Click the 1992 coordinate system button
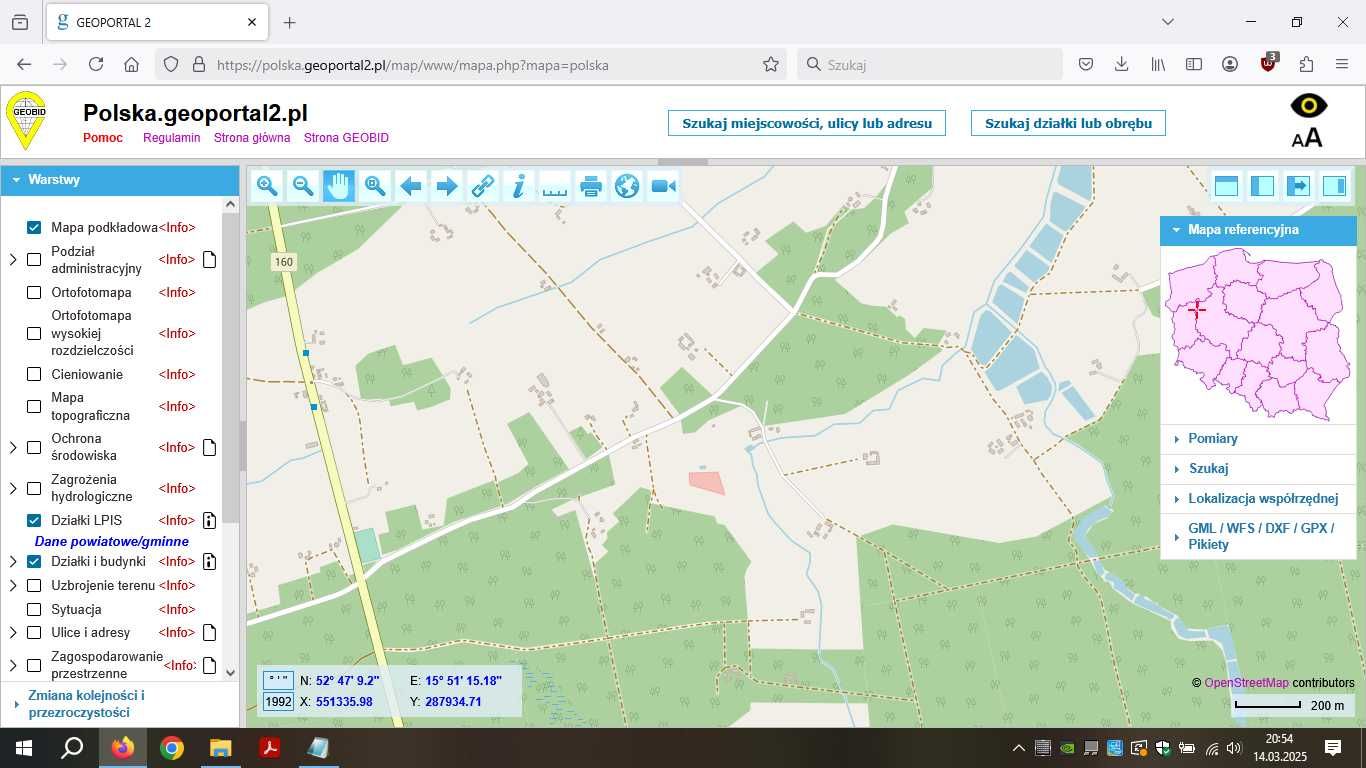The image size is (1366, 768). pos(277,702)
